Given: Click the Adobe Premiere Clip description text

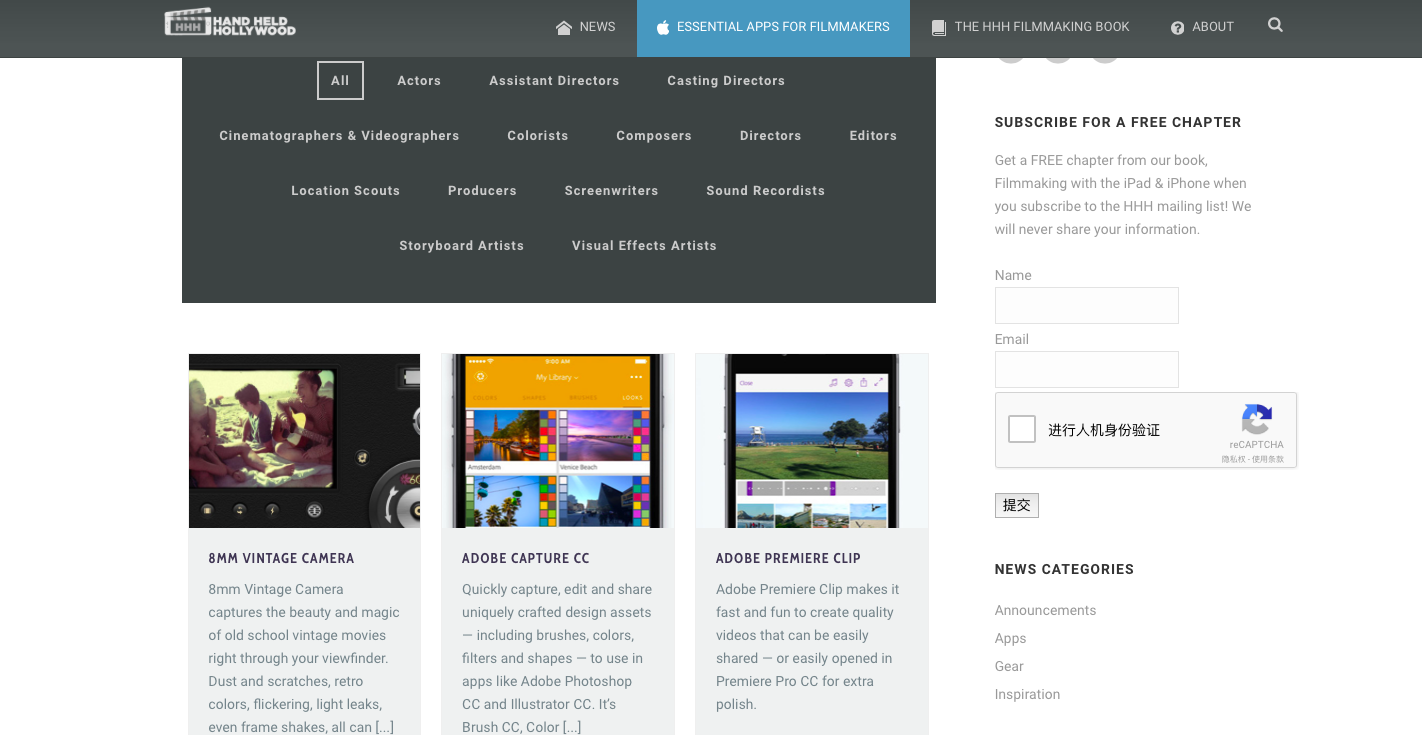Looking at the screenshot, I should pos(808,647).
